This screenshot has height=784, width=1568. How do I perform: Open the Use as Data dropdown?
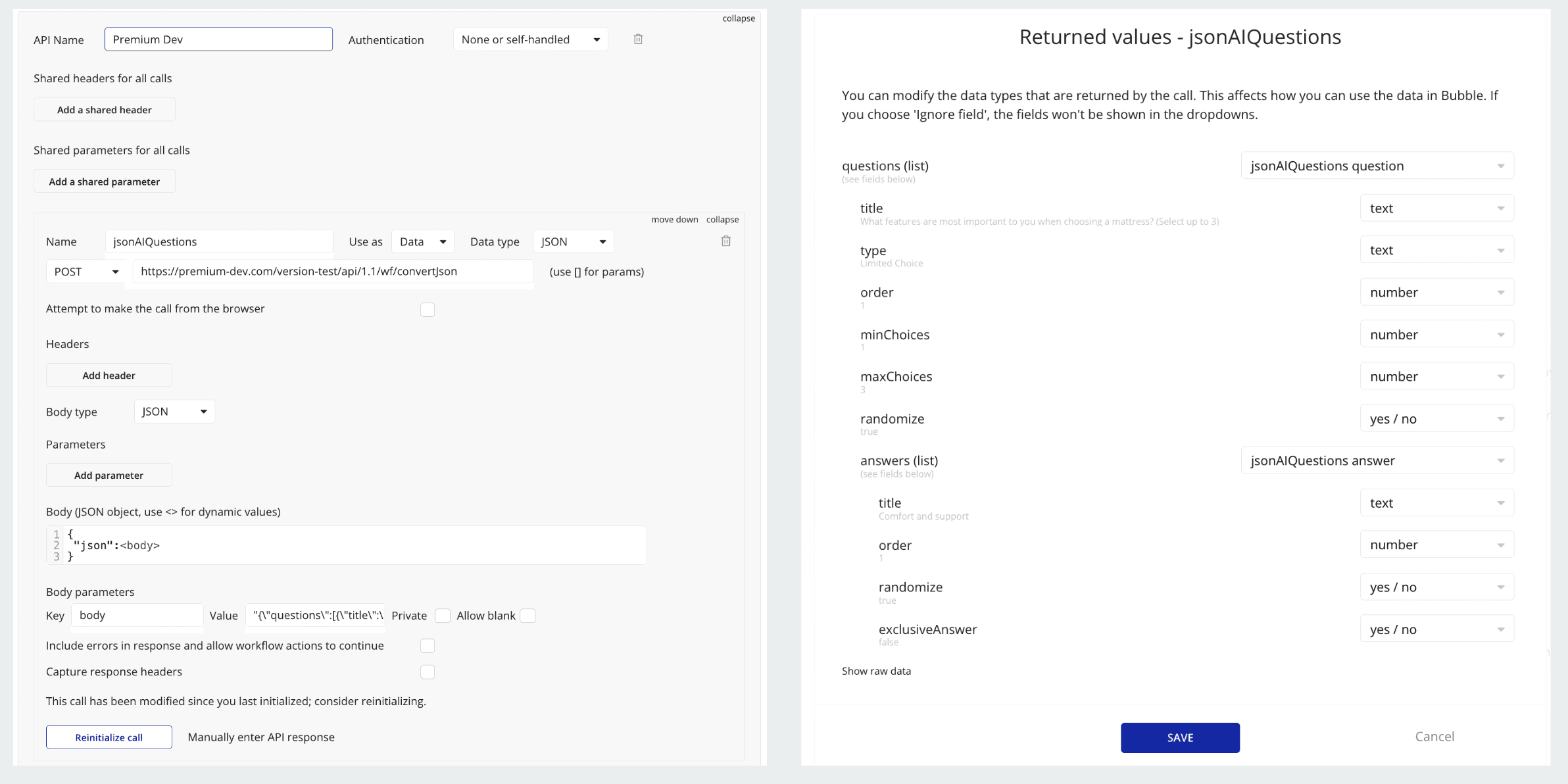tap(422, 241)
